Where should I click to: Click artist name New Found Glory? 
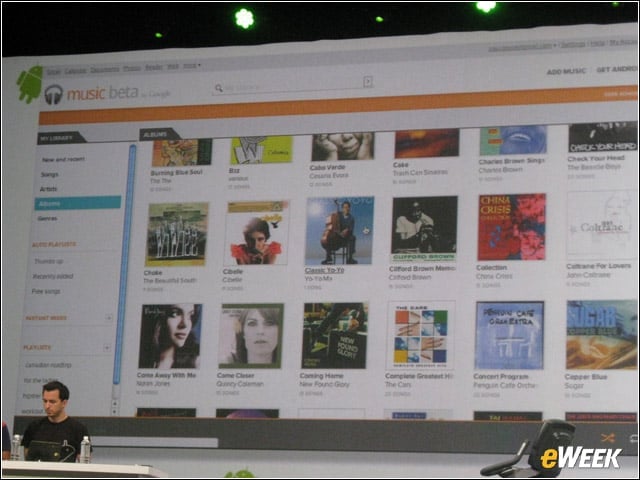pyautogui.click(x=324, y=384)
